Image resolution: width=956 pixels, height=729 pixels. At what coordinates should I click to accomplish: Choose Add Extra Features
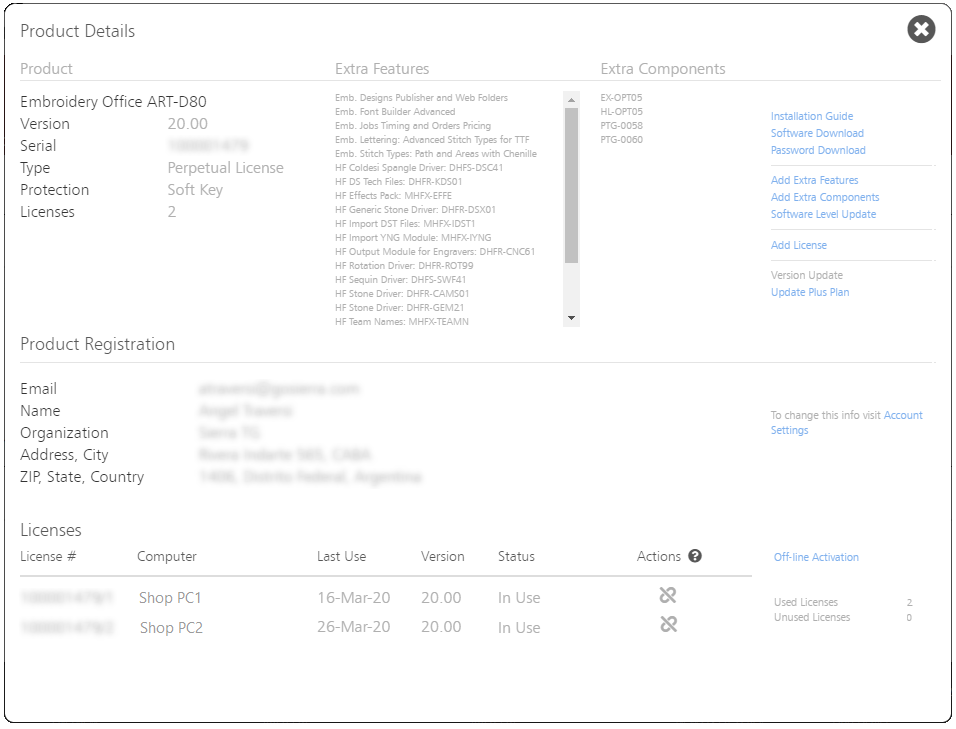click(x=814, y=180)
